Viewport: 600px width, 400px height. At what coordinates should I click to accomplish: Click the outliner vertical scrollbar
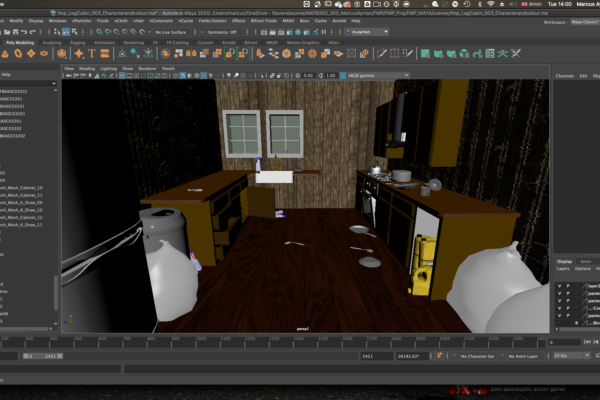click(56, 293)
